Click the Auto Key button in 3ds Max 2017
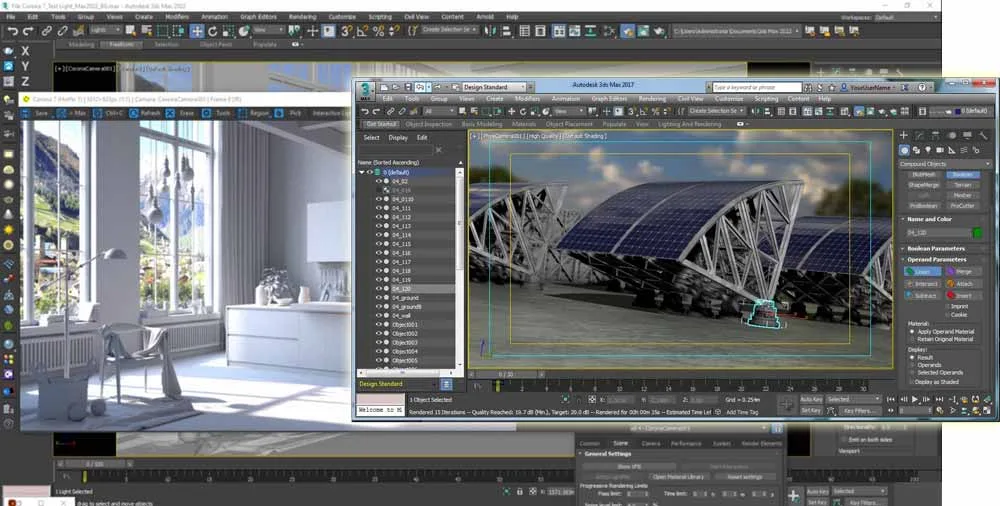Screen dimensions: 1000x506 pos(811,399)
